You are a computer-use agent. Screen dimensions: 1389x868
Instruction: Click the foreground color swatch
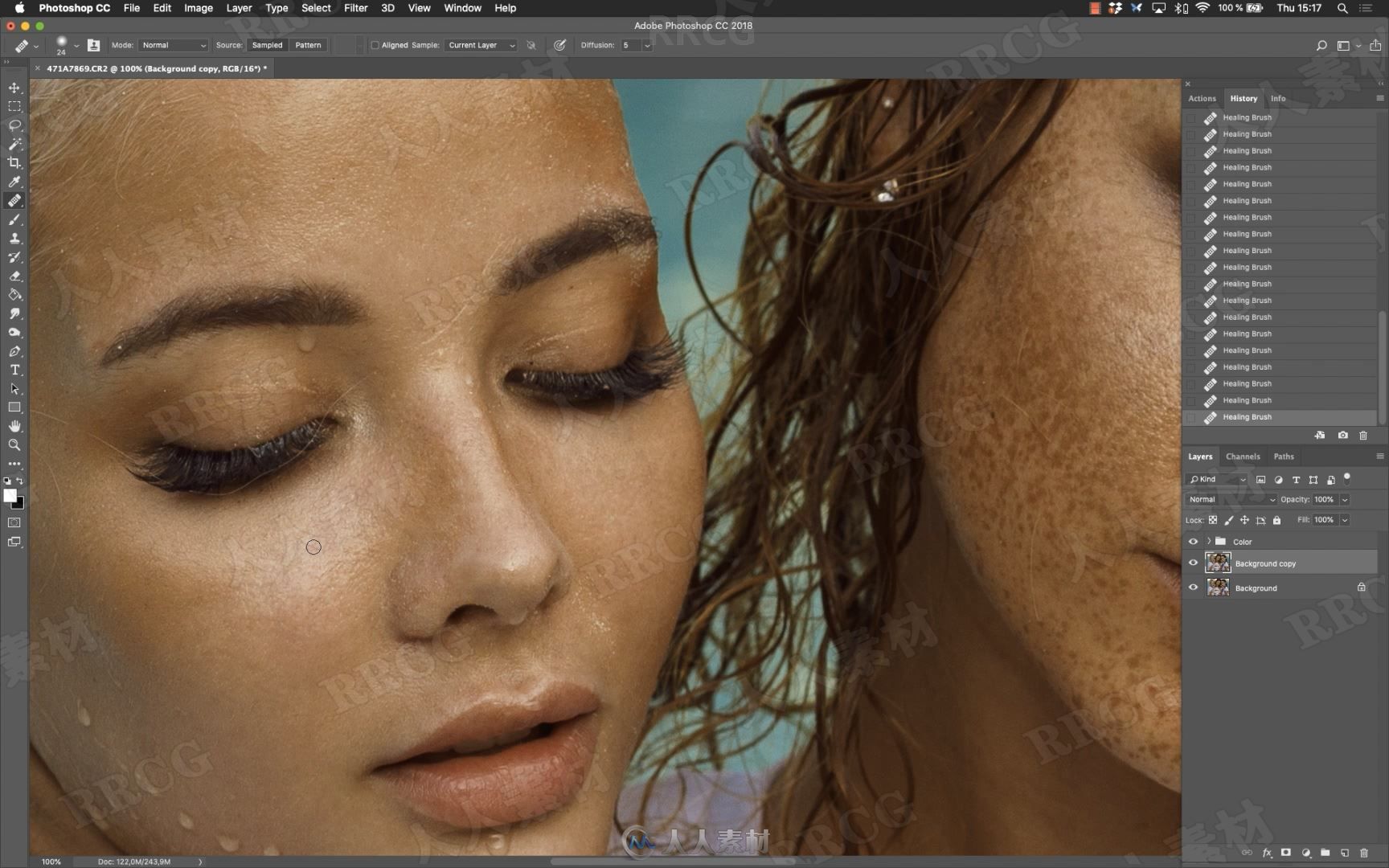[x=10, y=496]
